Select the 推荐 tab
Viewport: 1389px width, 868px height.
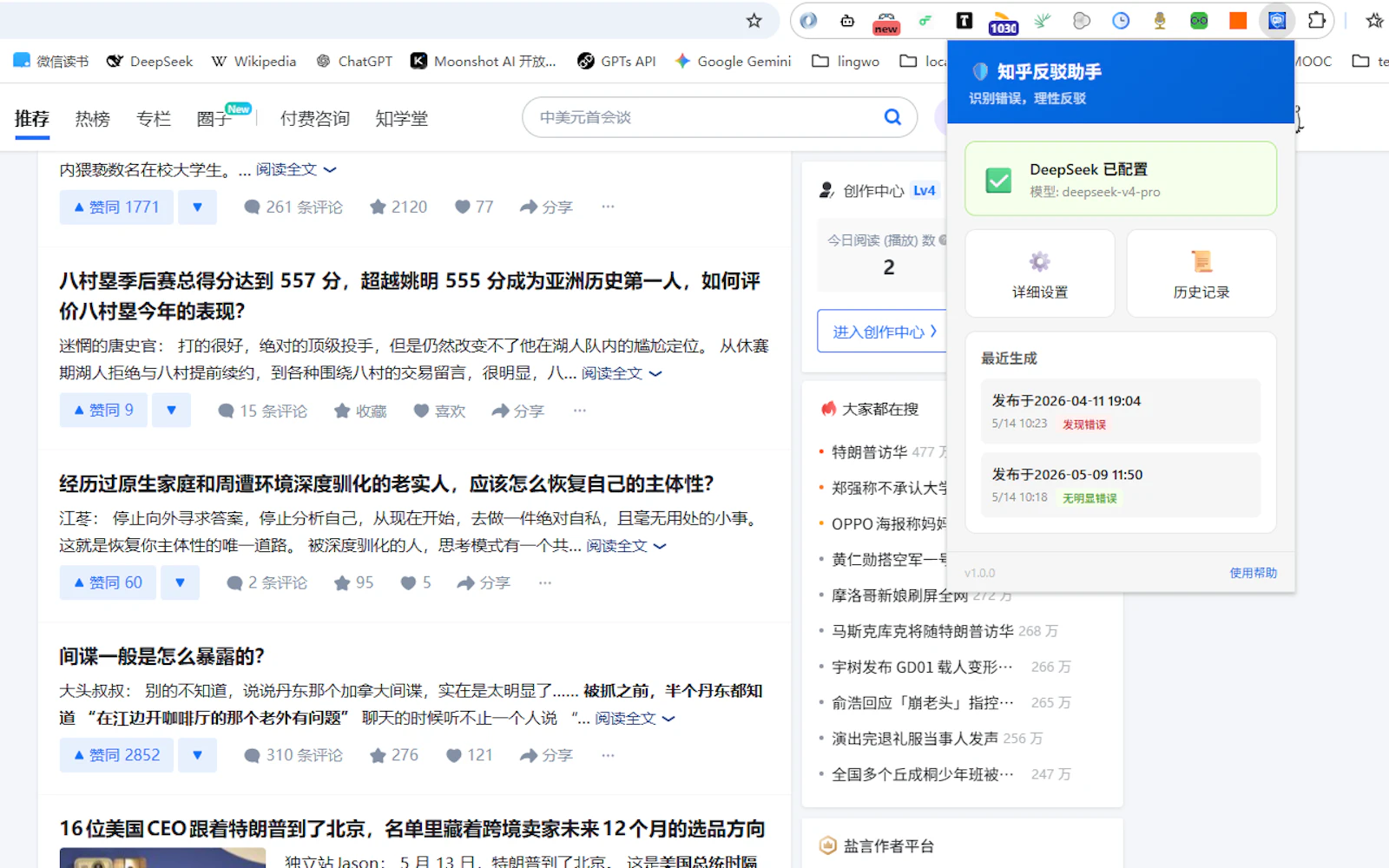[32, 119]
